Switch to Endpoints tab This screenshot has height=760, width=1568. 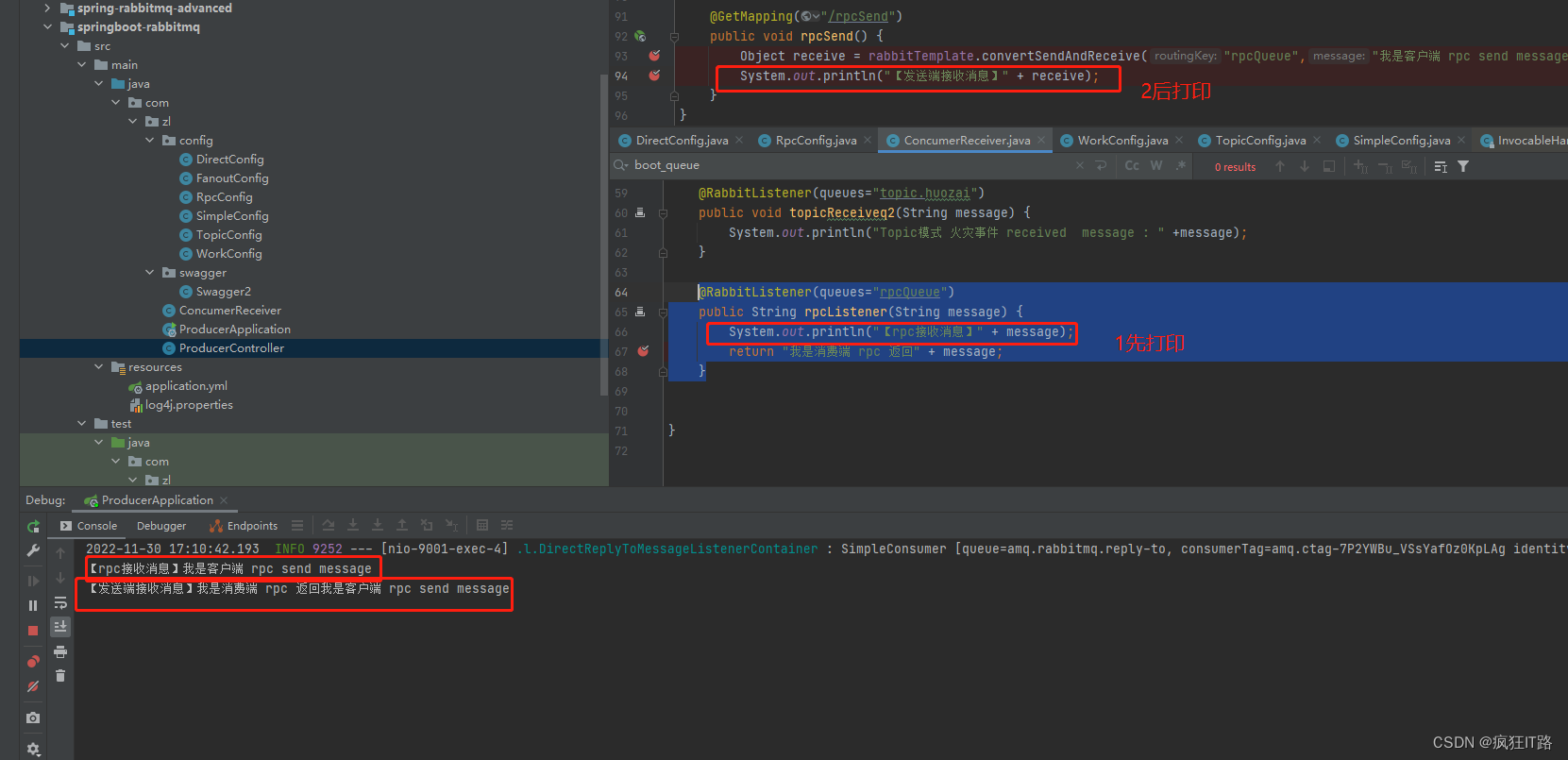click(244, 526)
